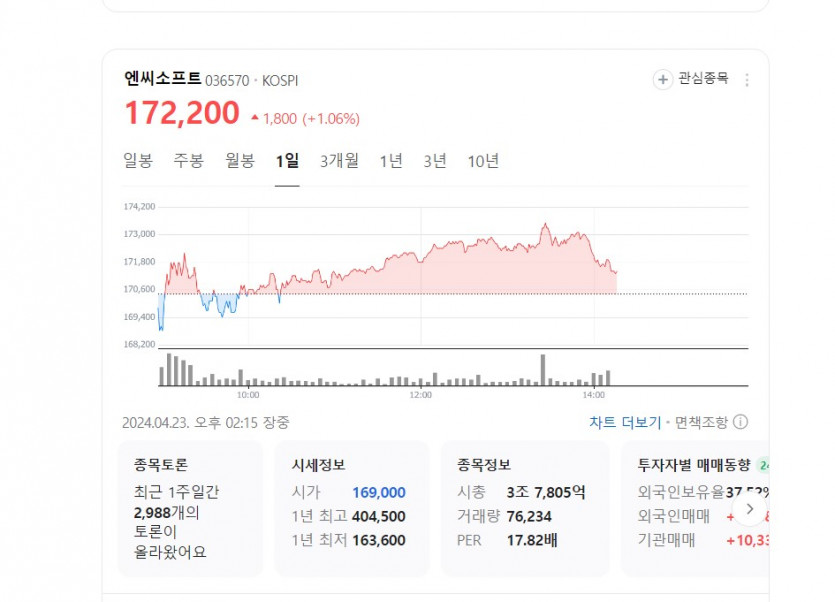Click the 엔씨소프트 stock name
The height and width of the screenshot is (602, 835).
[163, 80]
